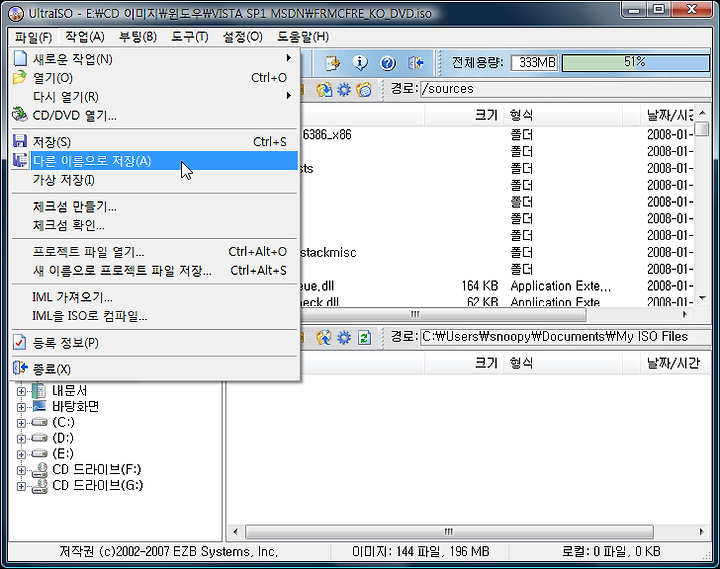Click the 333MB total size field

pyautogui.click(x=534, y=62)
